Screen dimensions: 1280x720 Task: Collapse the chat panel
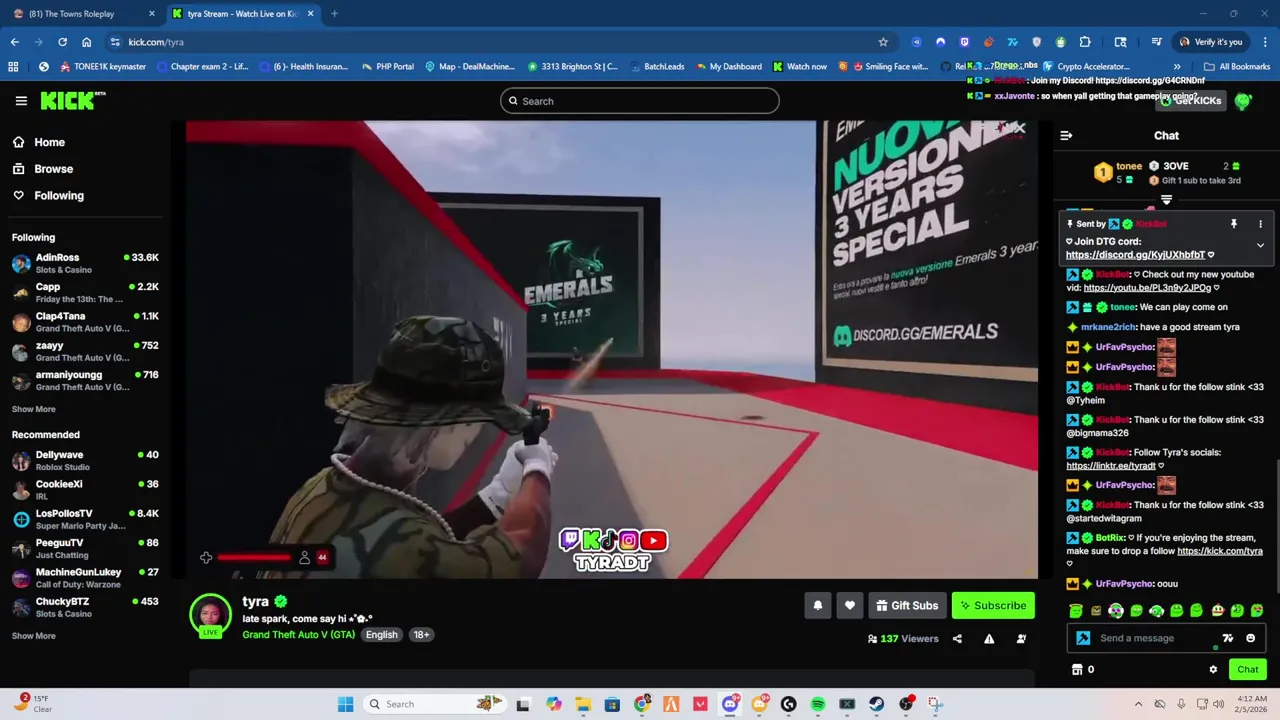click(x=1066, y=136)
